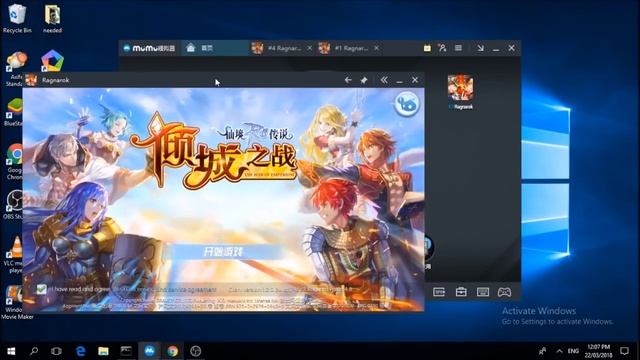Click the MuMu diagonal arrow shrink icon
Image resolution: width=640 pixels, height=360 pixels.
point(480,48)
